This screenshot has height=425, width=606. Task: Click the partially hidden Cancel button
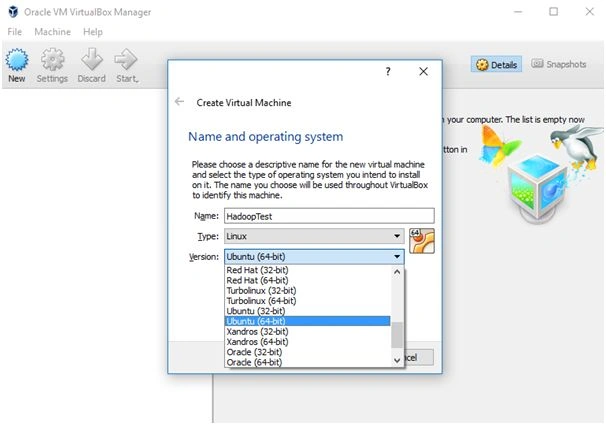(x=419, y=358)
